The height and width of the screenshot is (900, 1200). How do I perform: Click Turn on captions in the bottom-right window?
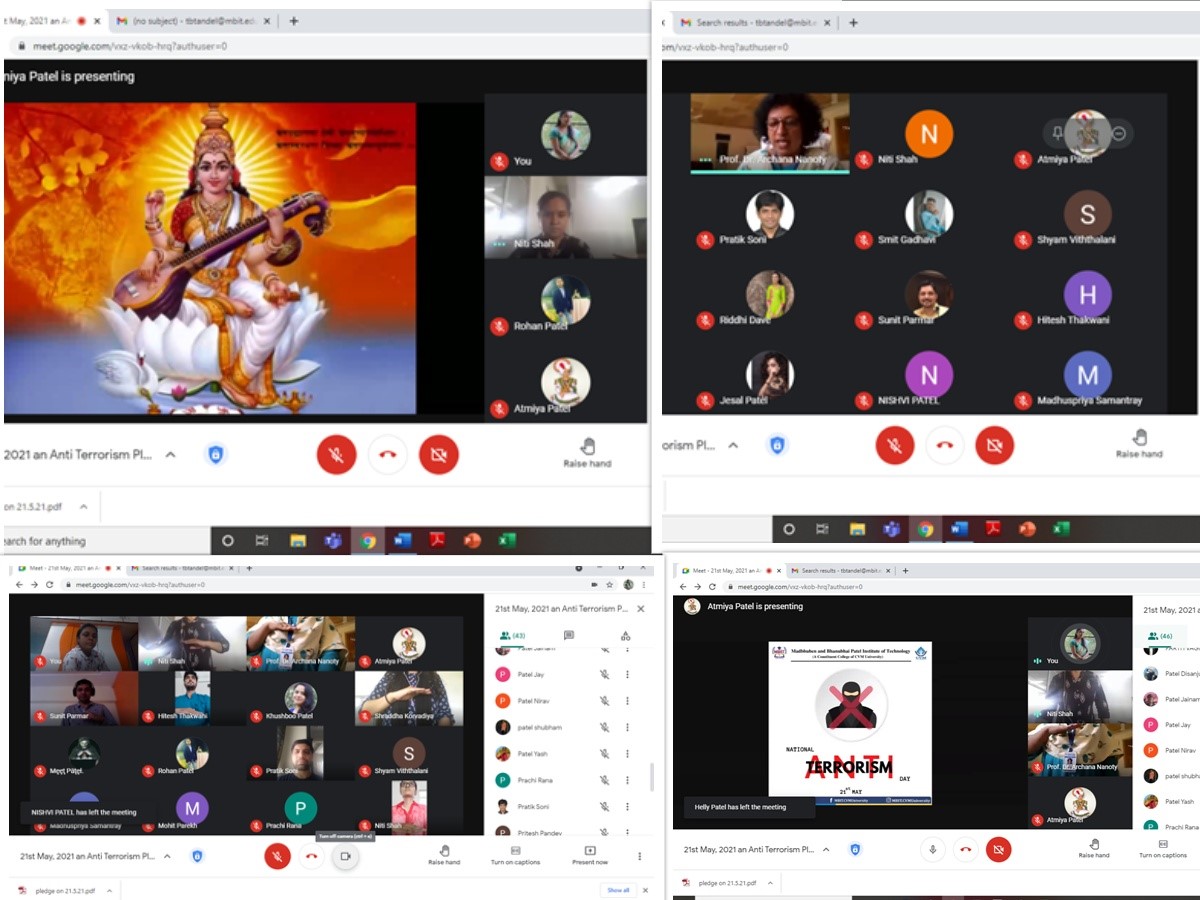[1163, 849]
